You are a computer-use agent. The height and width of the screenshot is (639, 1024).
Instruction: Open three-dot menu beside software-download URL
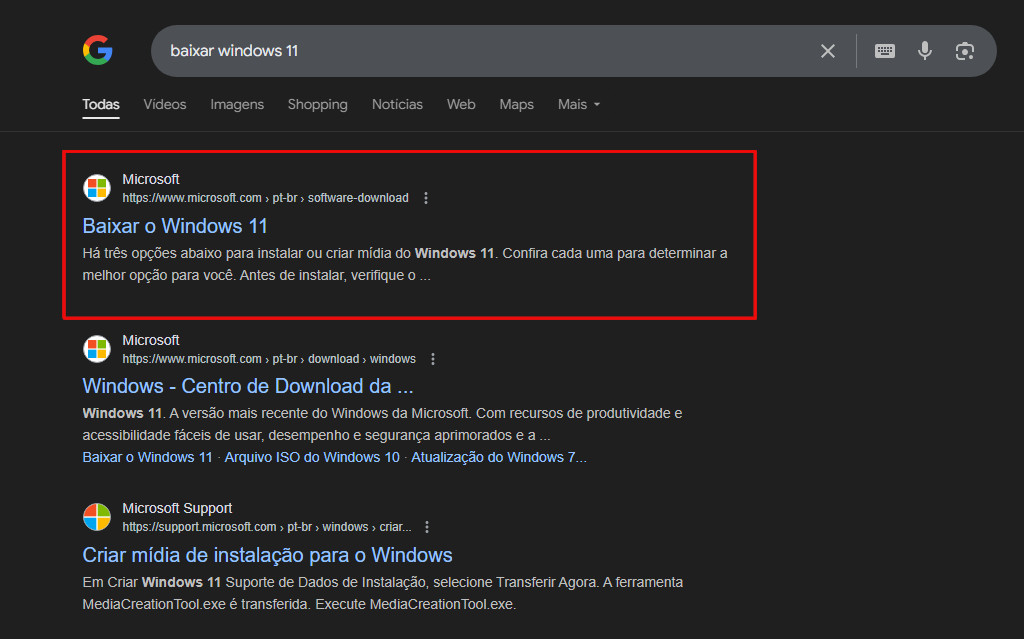426,198
